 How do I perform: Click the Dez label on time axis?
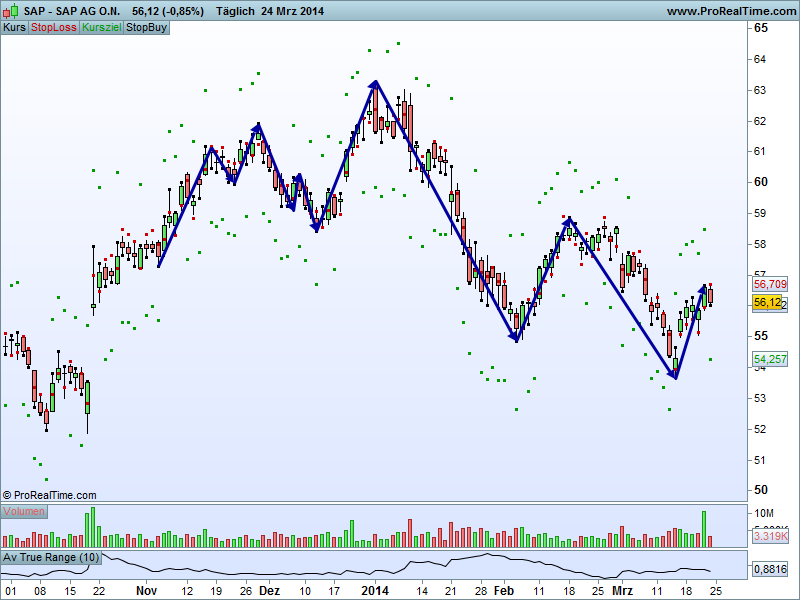(x=269, y=591)
